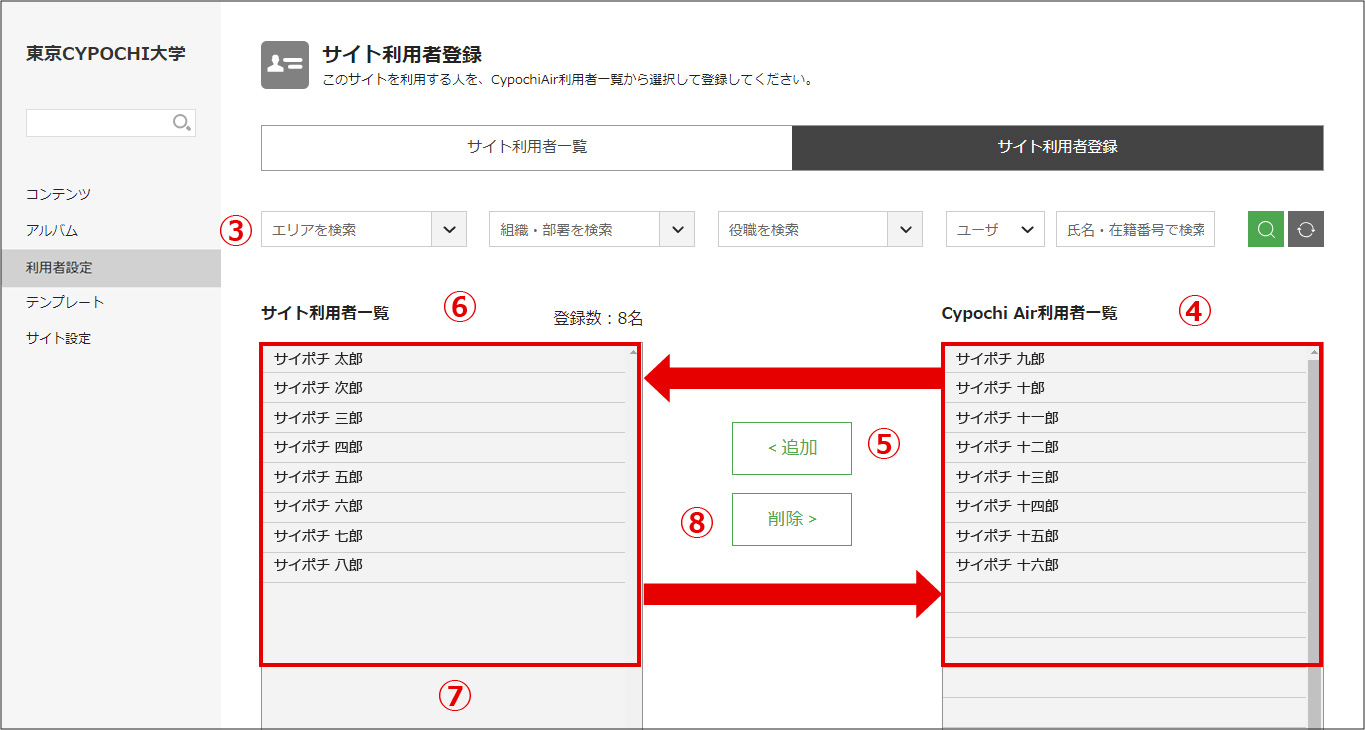Image resolution: width=1365 pixels, height=730 pixels.
Task: Click the green search magnifier icon
Action: [1264, 229]
